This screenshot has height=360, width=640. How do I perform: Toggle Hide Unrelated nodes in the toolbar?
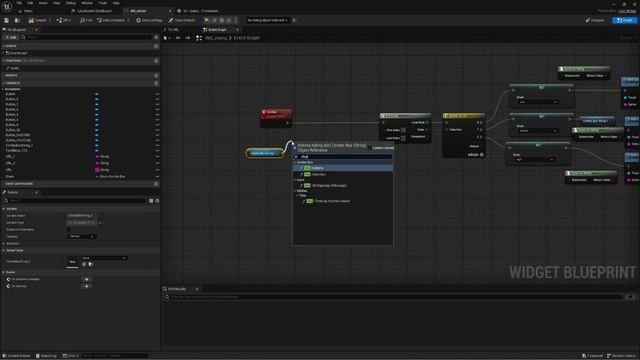(x=111, y=20)
